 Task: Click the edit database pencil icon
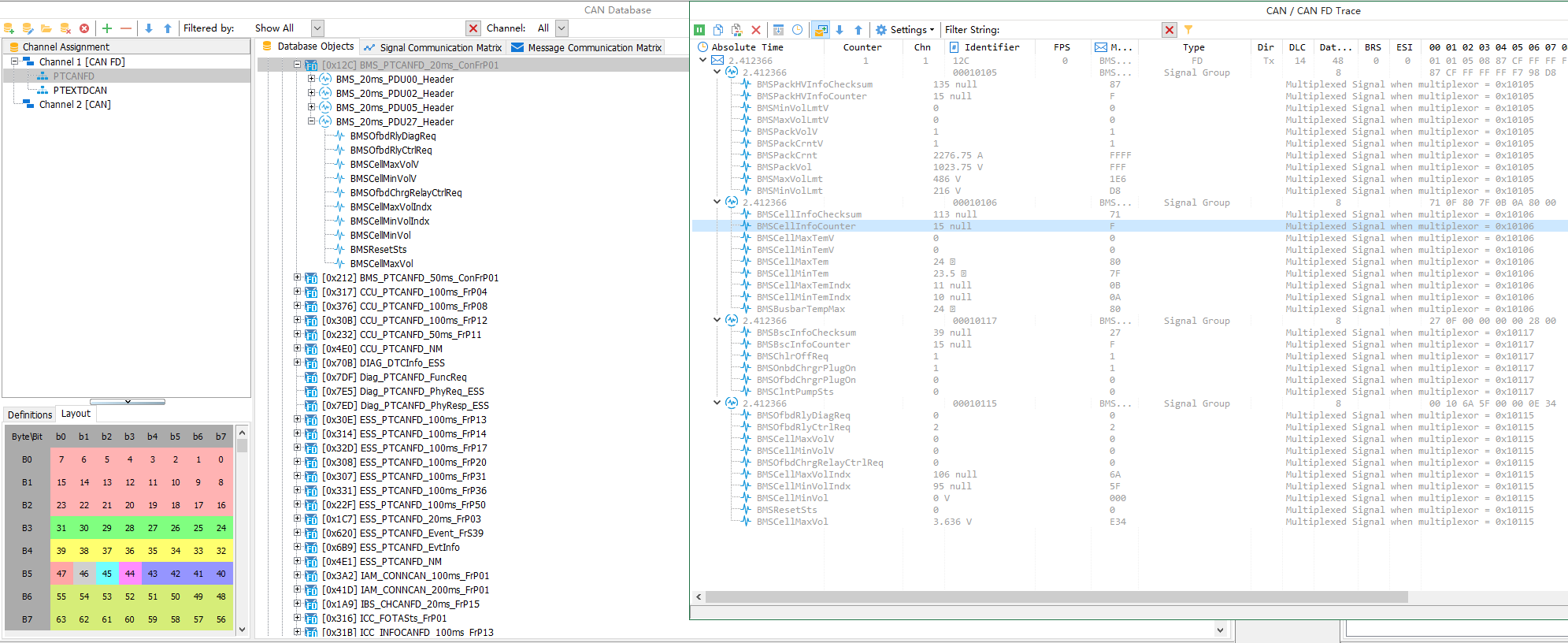(28, 28)
